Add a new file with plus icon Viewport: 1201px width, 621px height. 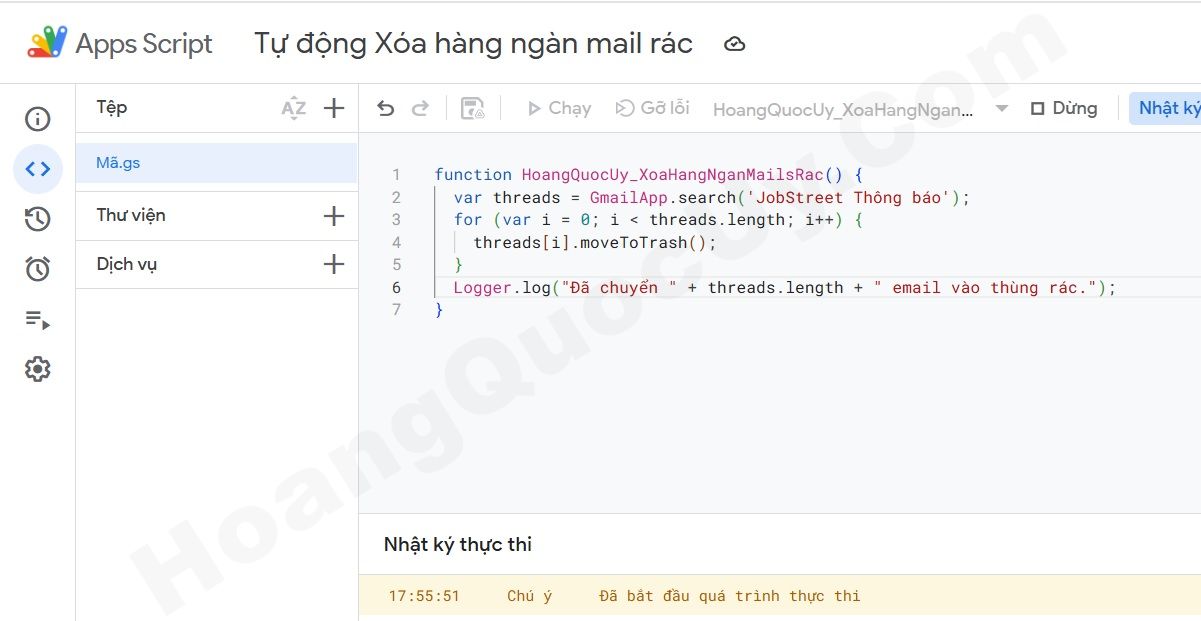[334, 108]
